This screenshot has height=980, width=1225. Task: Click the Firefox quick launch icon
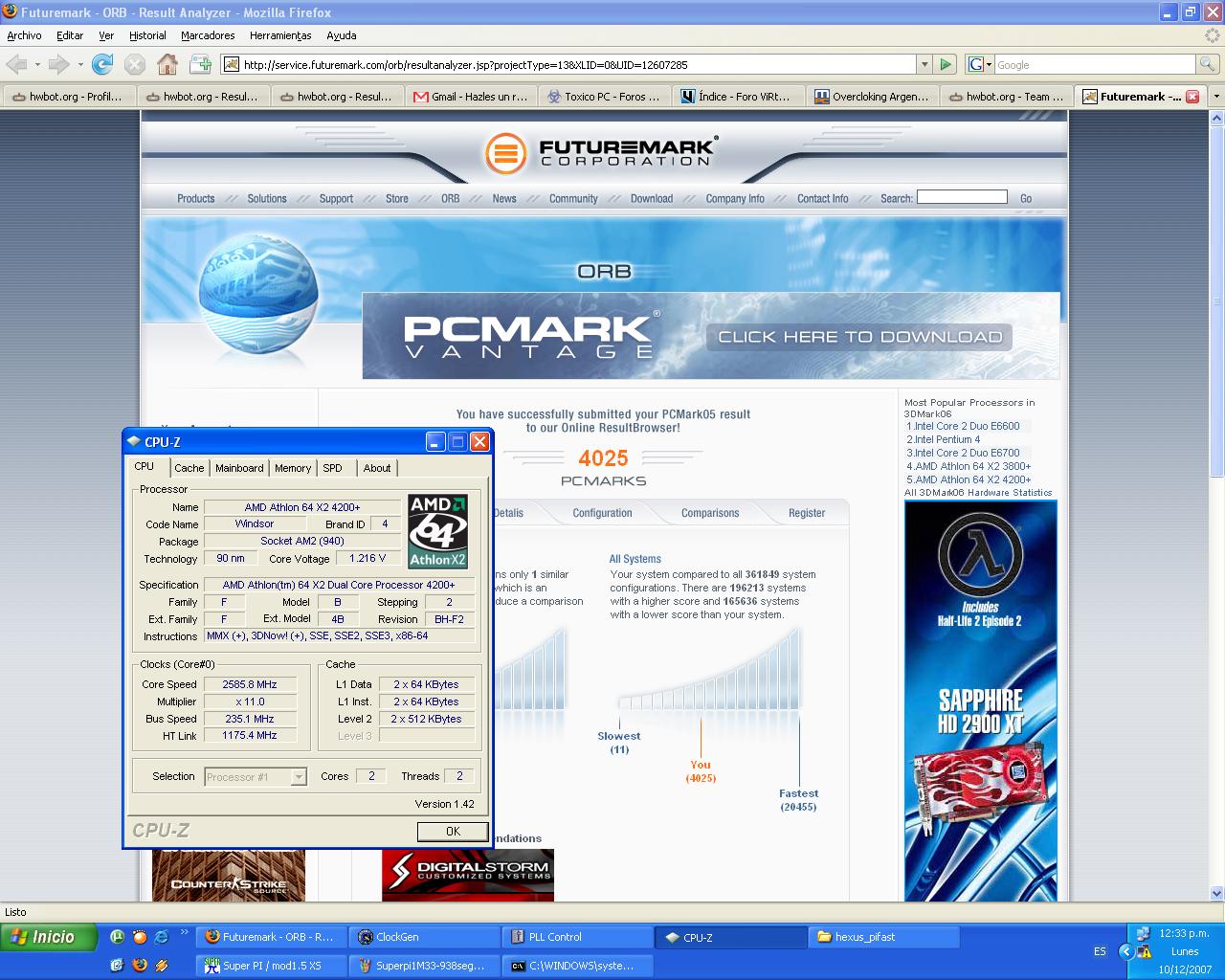pos(140,966)
